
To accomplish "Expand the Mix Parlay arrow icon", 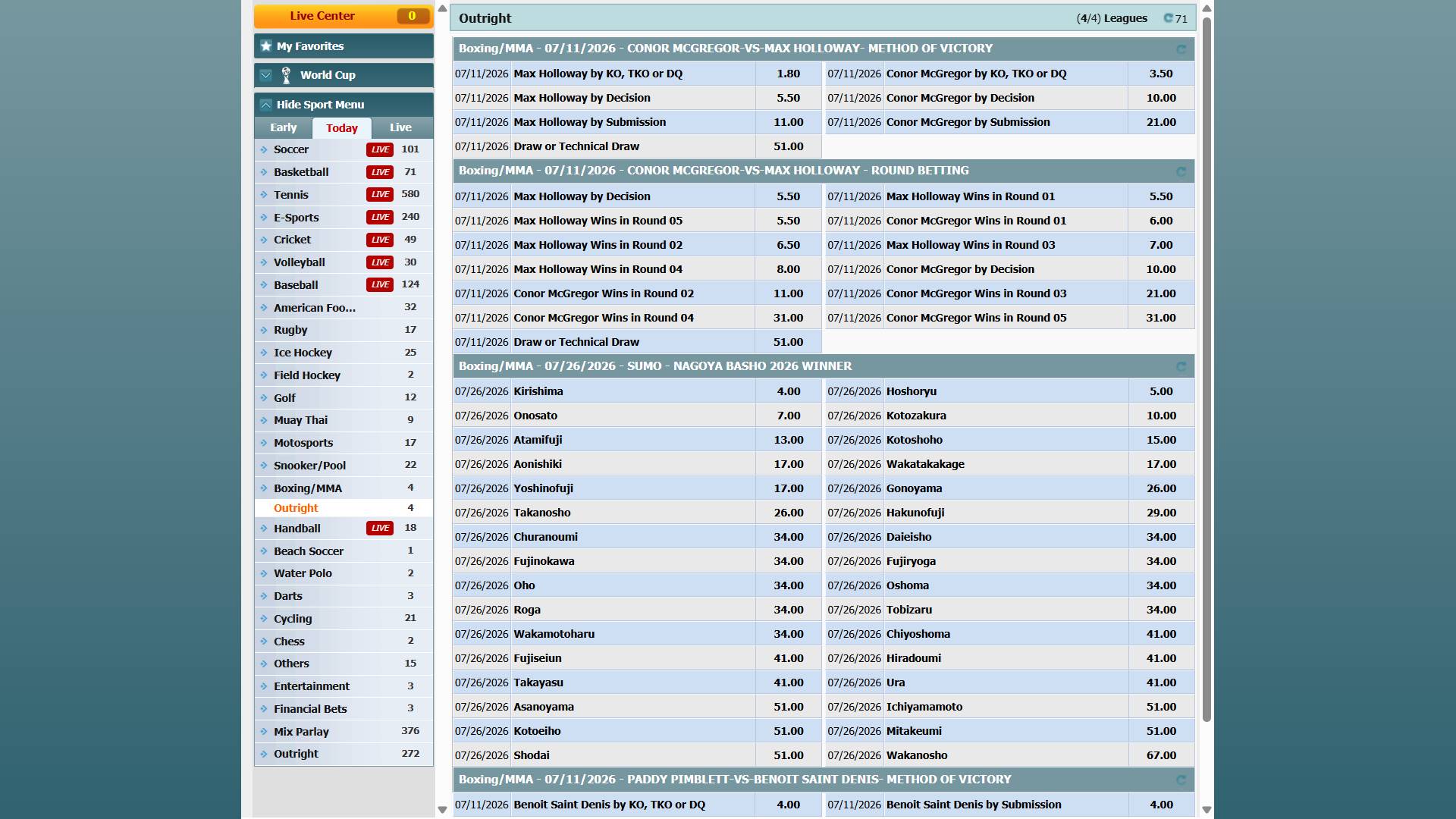I will (x=264, y=732).
